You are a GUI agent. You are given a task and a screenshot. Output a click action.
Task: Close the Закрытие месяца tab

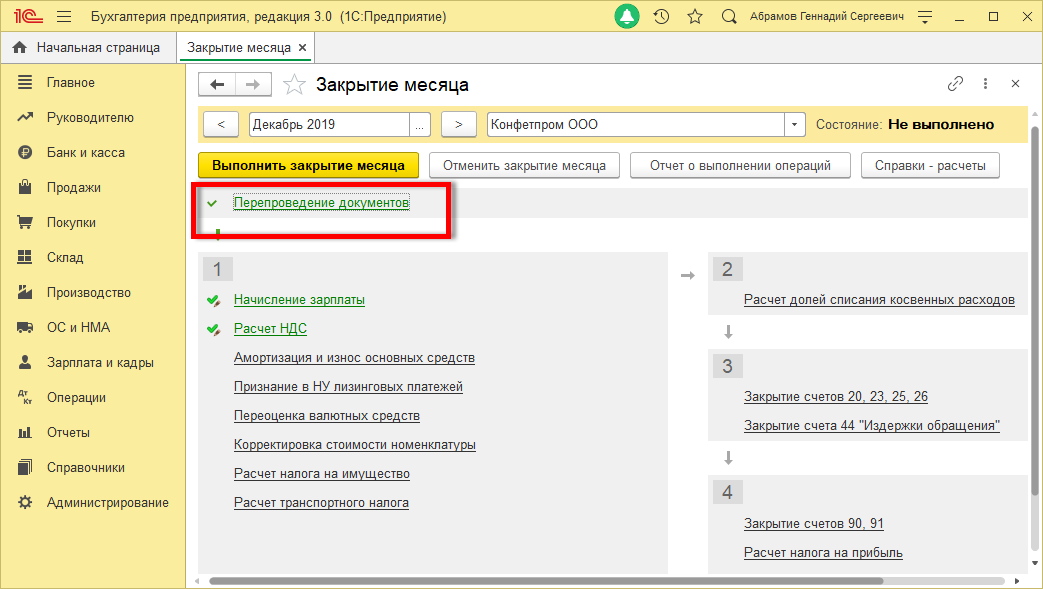tap(302, 48)
